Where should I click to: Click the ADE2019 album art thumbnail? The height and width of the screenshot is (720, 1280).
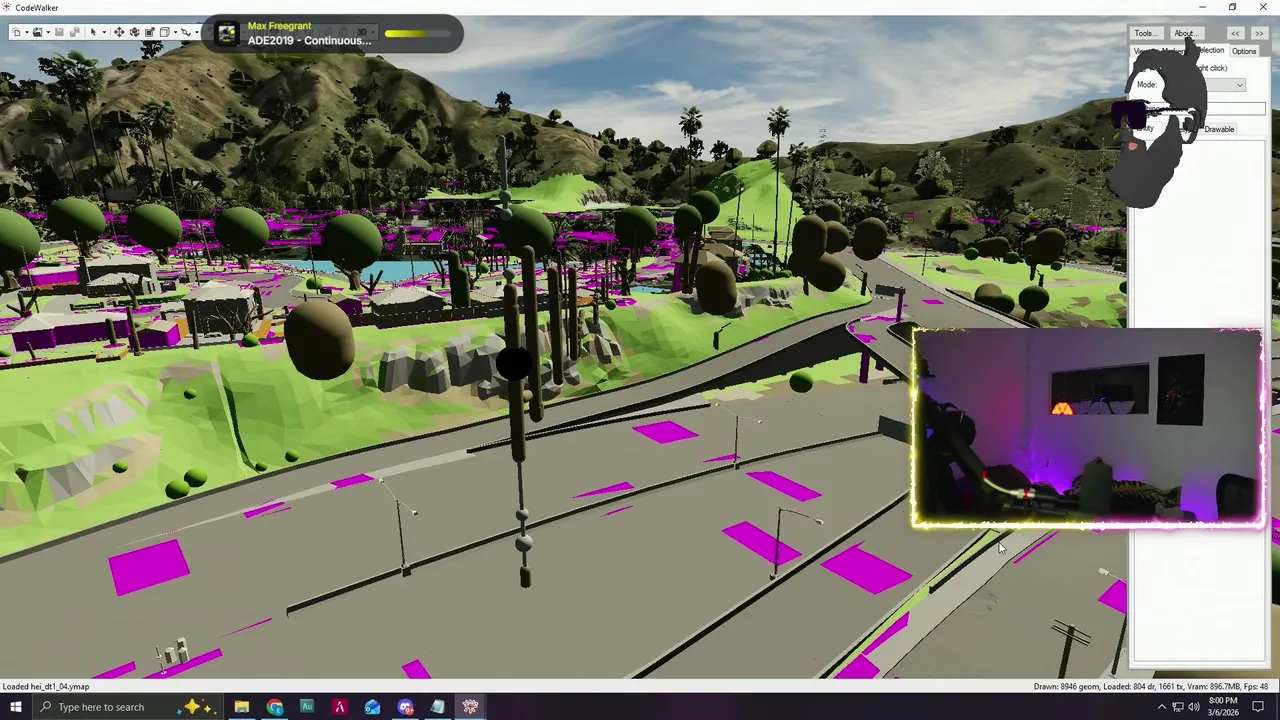(x=227, y=33)
